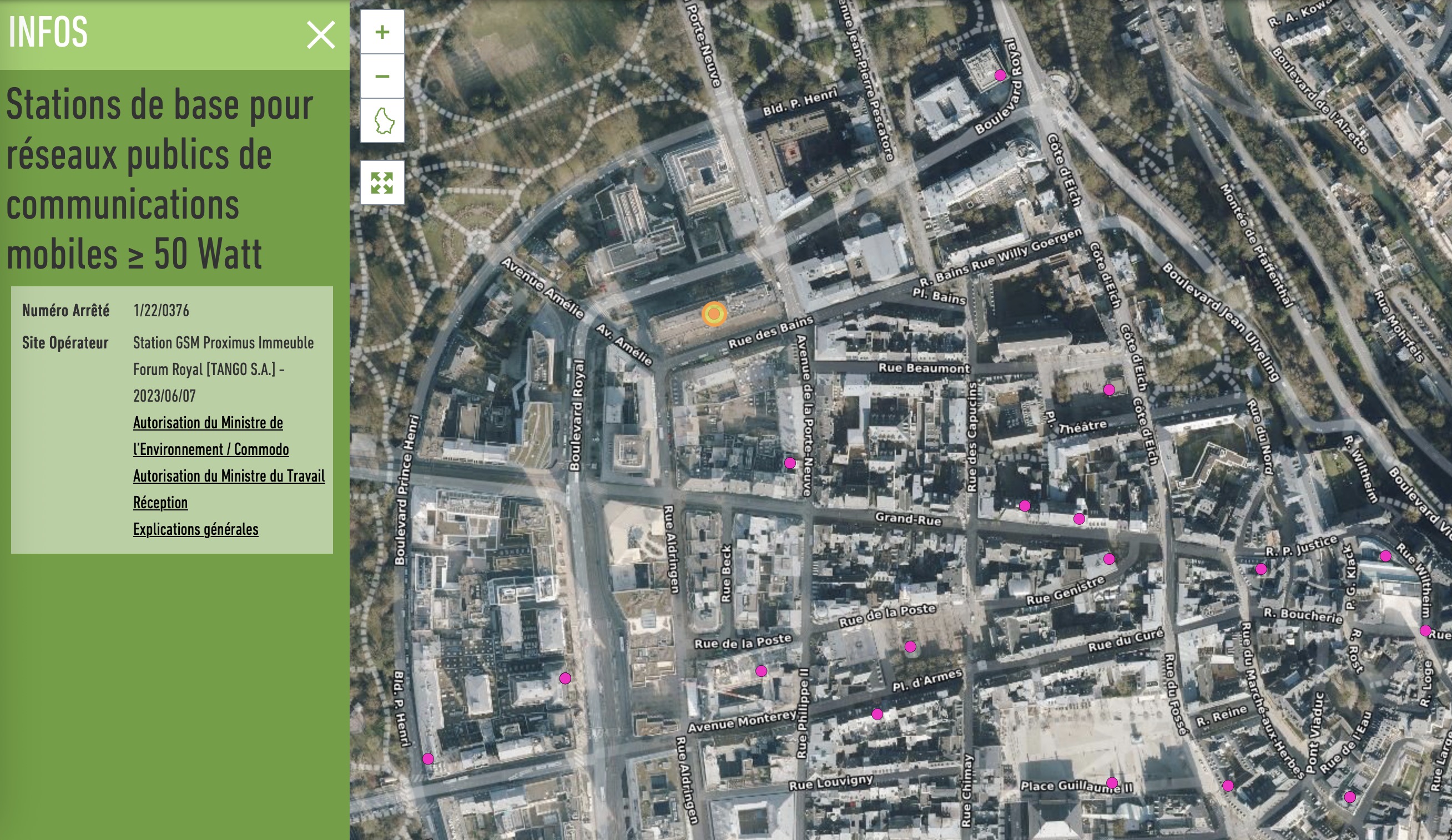The height and width of the screenshot is (840, 1452).
Task: Open Explications générales link
Action: pos(195,529)
